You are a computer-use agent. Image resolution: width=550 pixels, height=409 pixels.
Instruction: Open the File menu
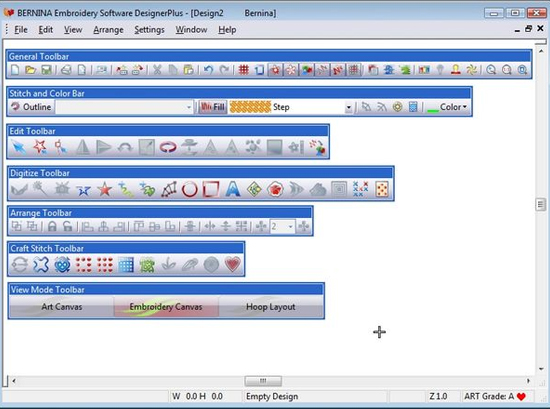[x=21, y=30]
